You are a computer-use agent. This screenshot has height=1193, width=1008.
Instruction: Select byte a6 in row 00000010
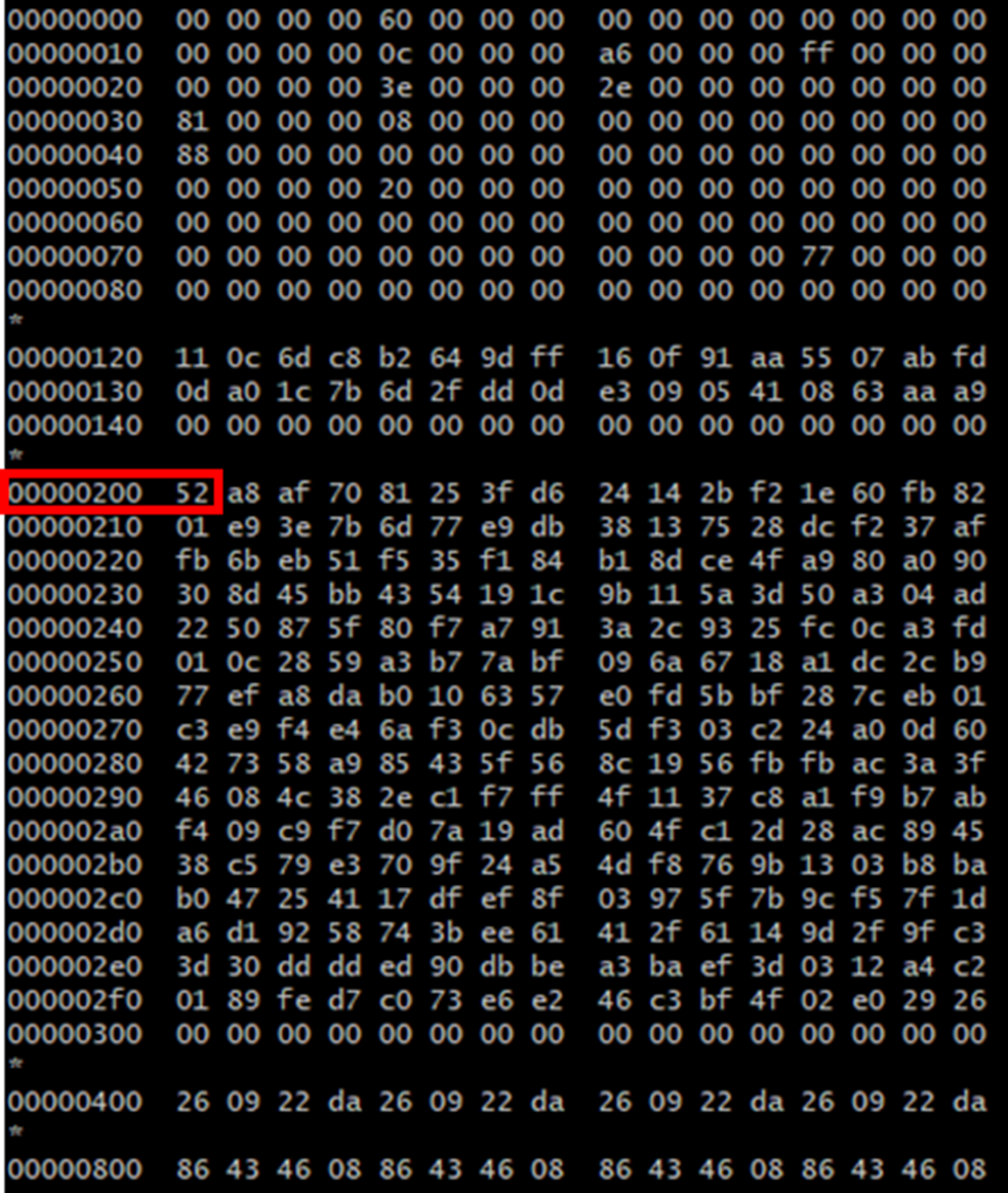tap(614, 53)
